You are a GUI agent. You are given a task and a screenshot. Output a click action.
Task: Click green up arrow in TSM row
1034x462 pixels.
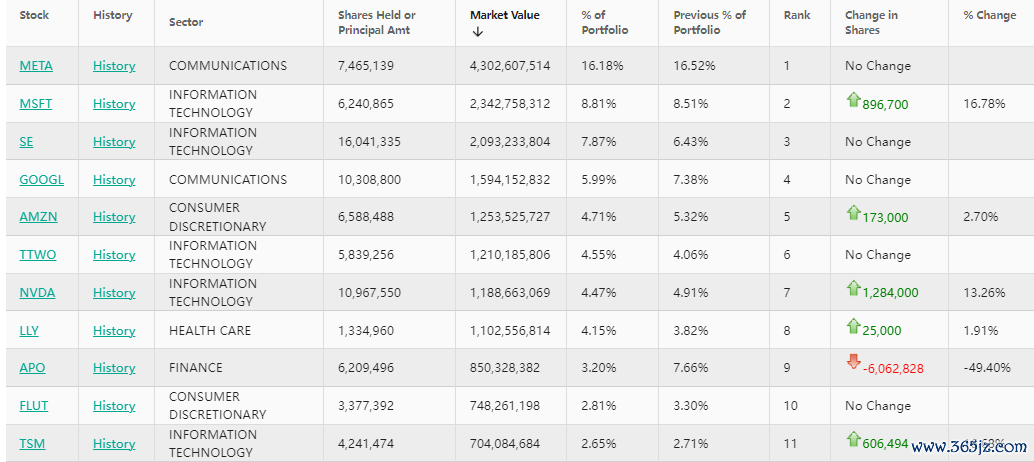[x=853, y=440]
